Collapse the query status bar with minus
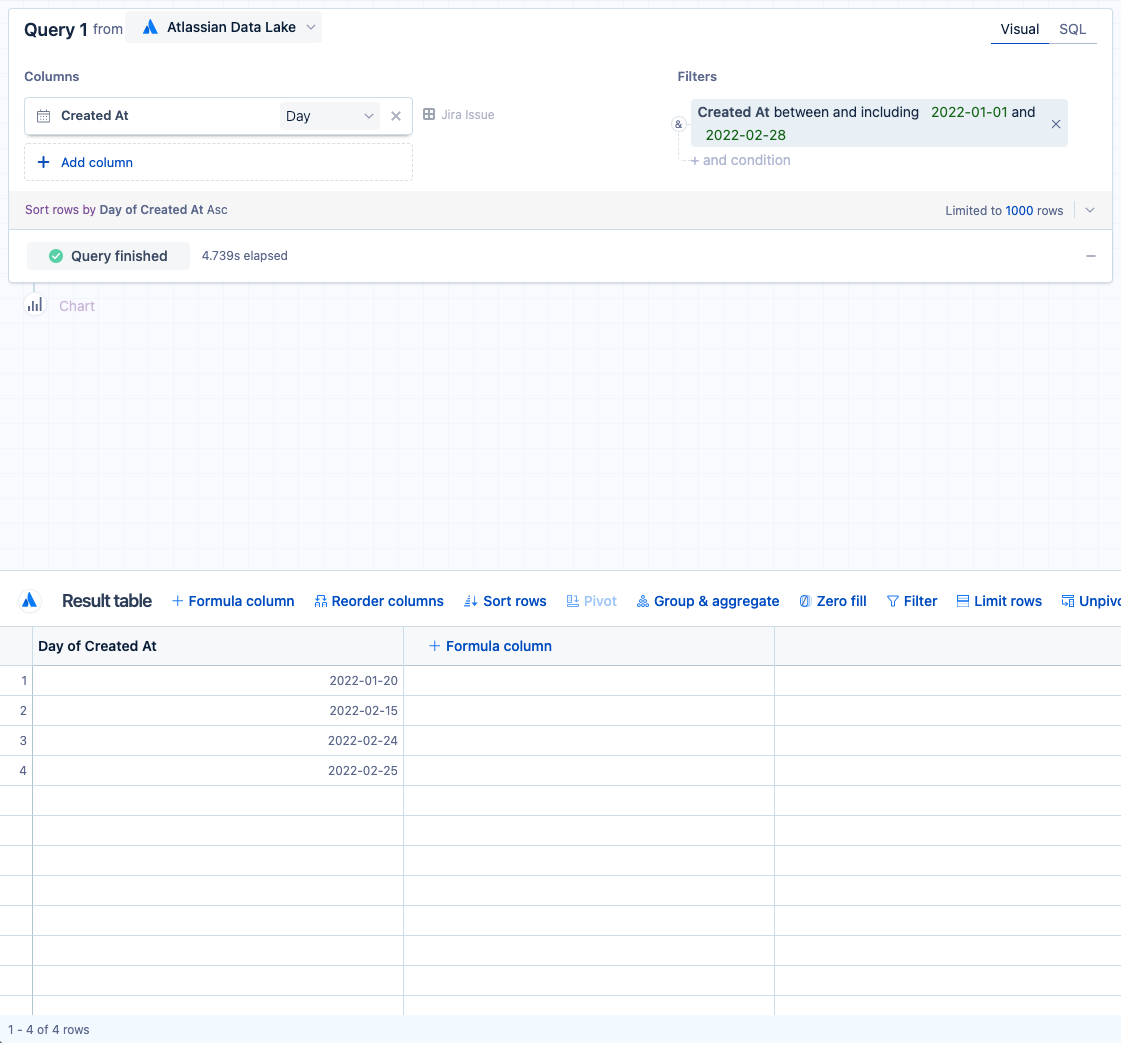The width and height of the screenshot is (1121, 1043). [x=1090, y=256]
